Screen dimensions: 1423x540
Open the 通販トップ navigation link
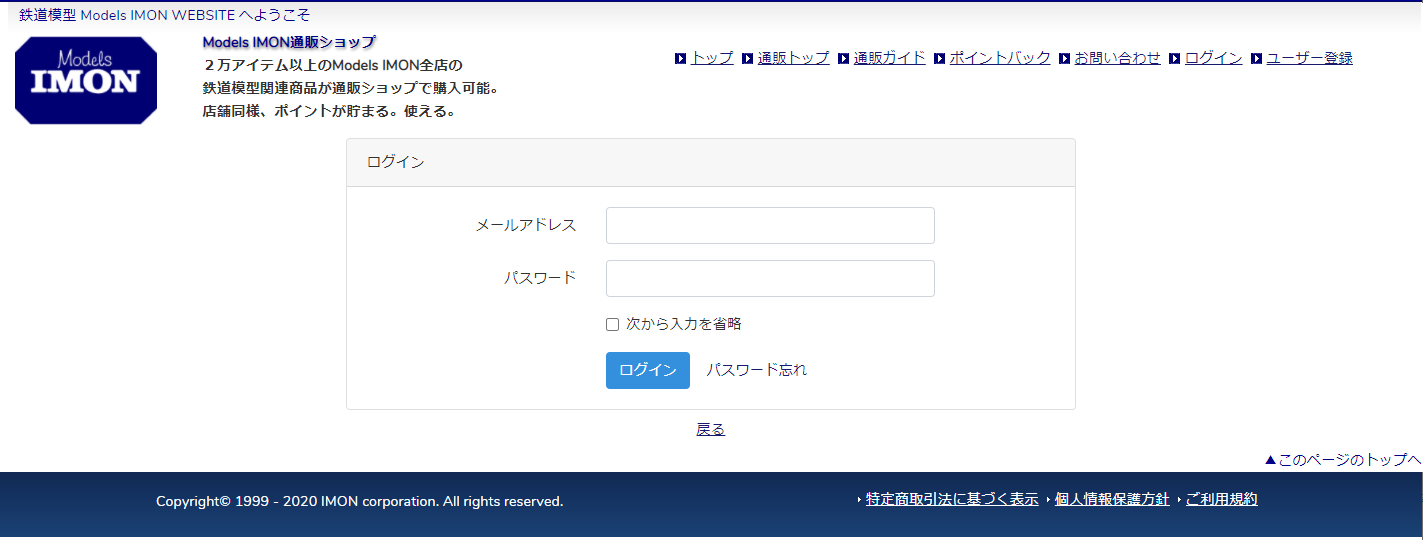point(794,58)
